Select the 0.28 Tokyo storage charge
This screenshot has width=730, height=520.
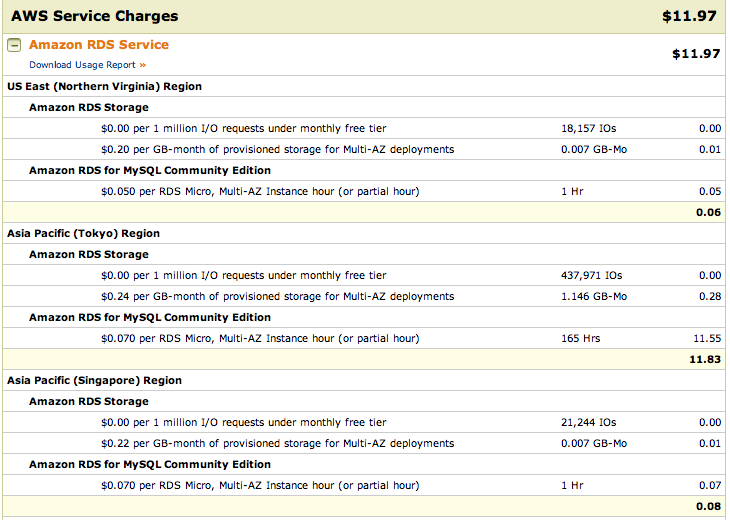coord(710,297)
